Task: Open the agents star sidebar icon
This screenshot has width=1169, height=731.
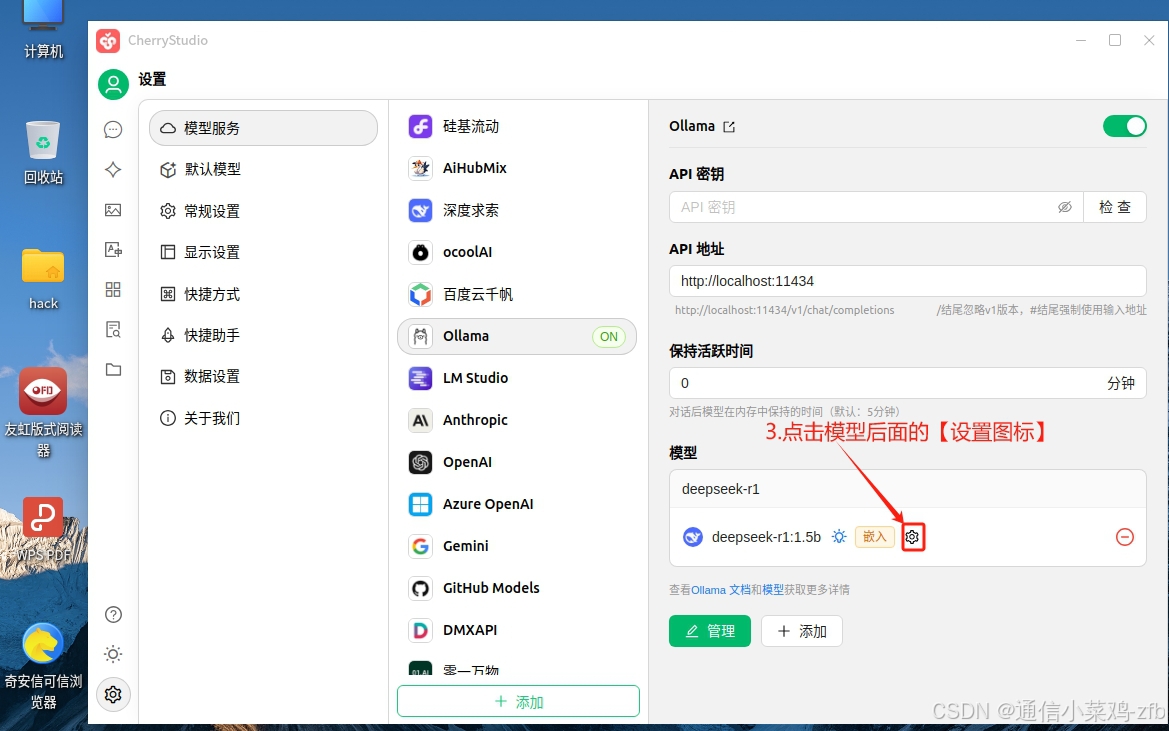Action: [113, 170]
